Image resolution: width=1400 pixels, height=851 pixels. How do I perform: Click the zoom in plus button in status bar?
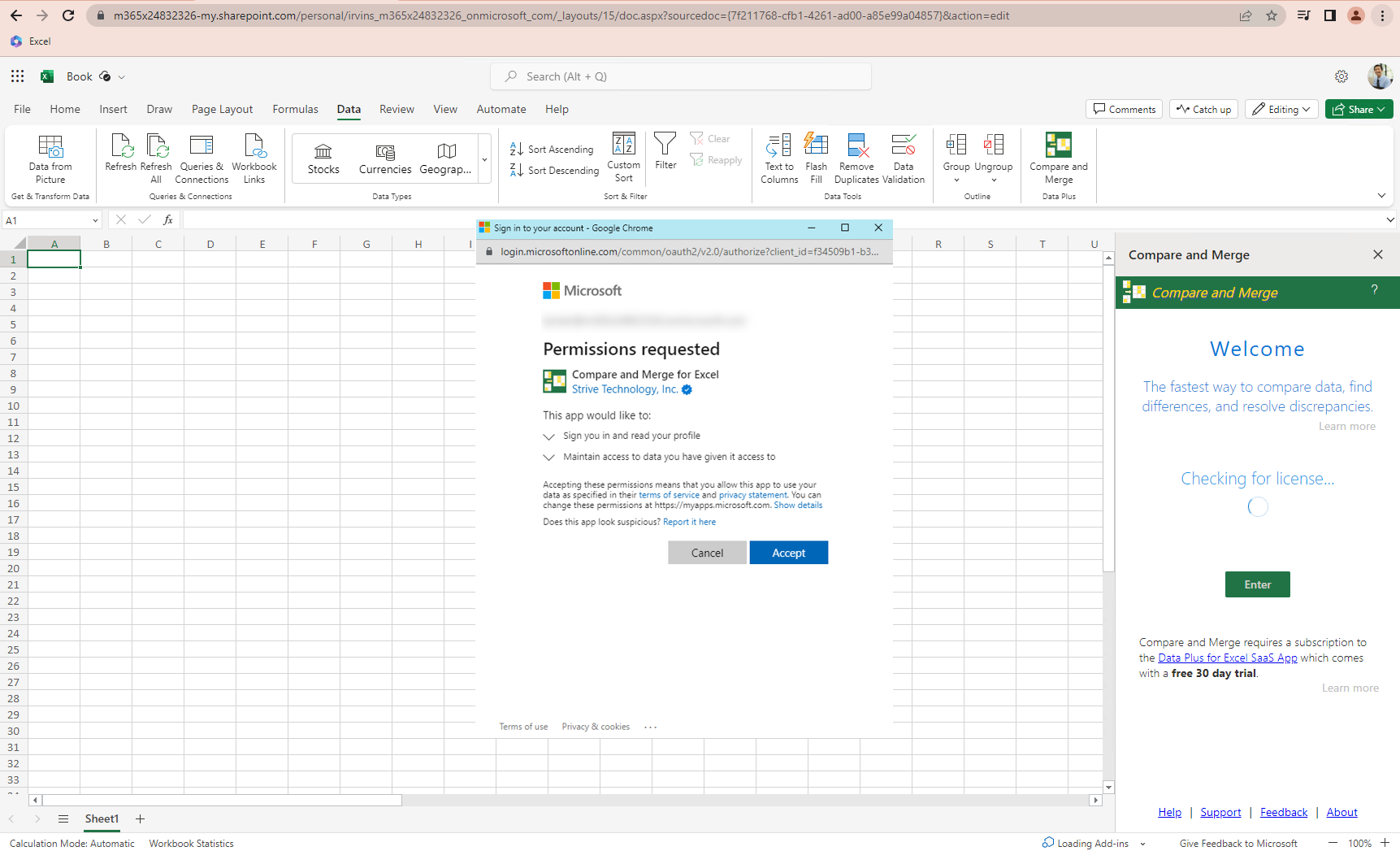[1385, 843]
